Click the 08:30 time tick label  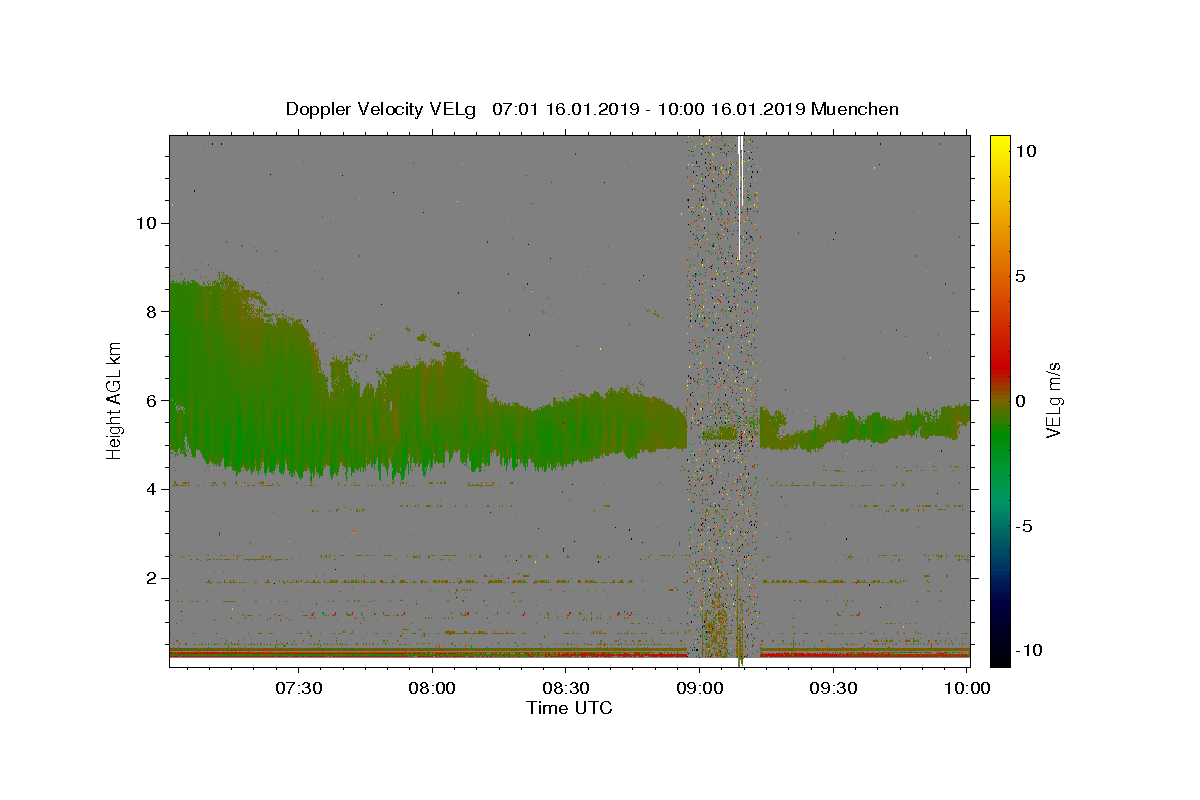[566, 688]
